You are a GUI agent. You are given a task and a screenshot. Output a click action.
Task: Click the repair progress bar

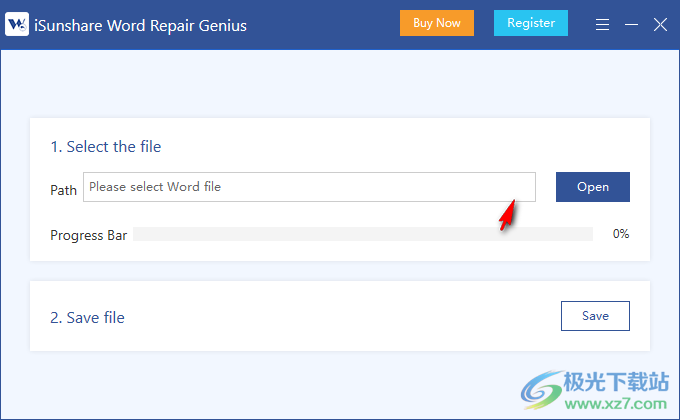pos(363,234)
